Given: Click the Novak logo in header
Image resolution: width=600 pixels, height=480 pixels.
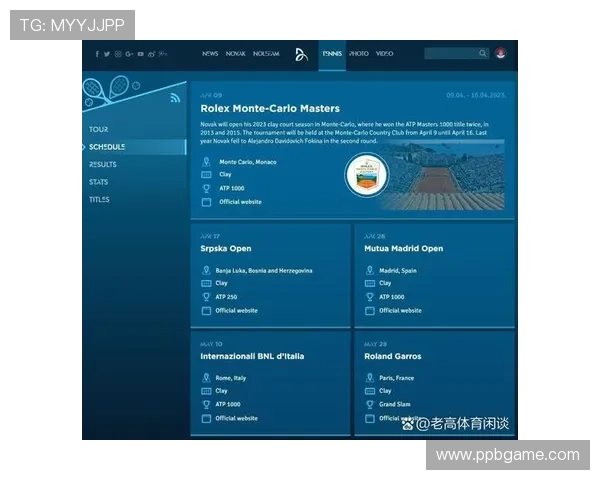Looking at the screenshot, I should coord(301,54).
